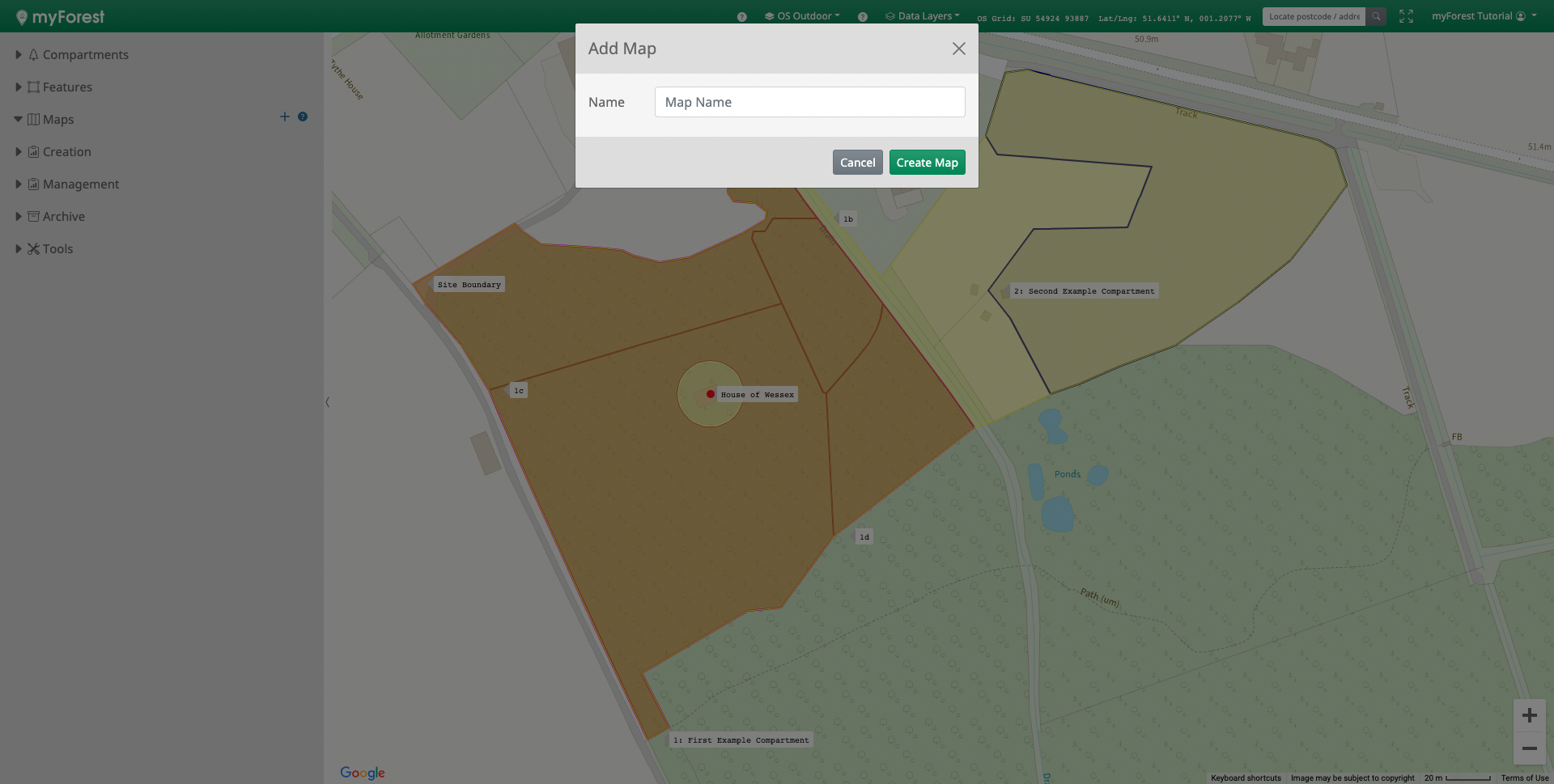Open the OS Outdoor basemap dropdown
Viewport: 1554px width, 784px height.
802,16
